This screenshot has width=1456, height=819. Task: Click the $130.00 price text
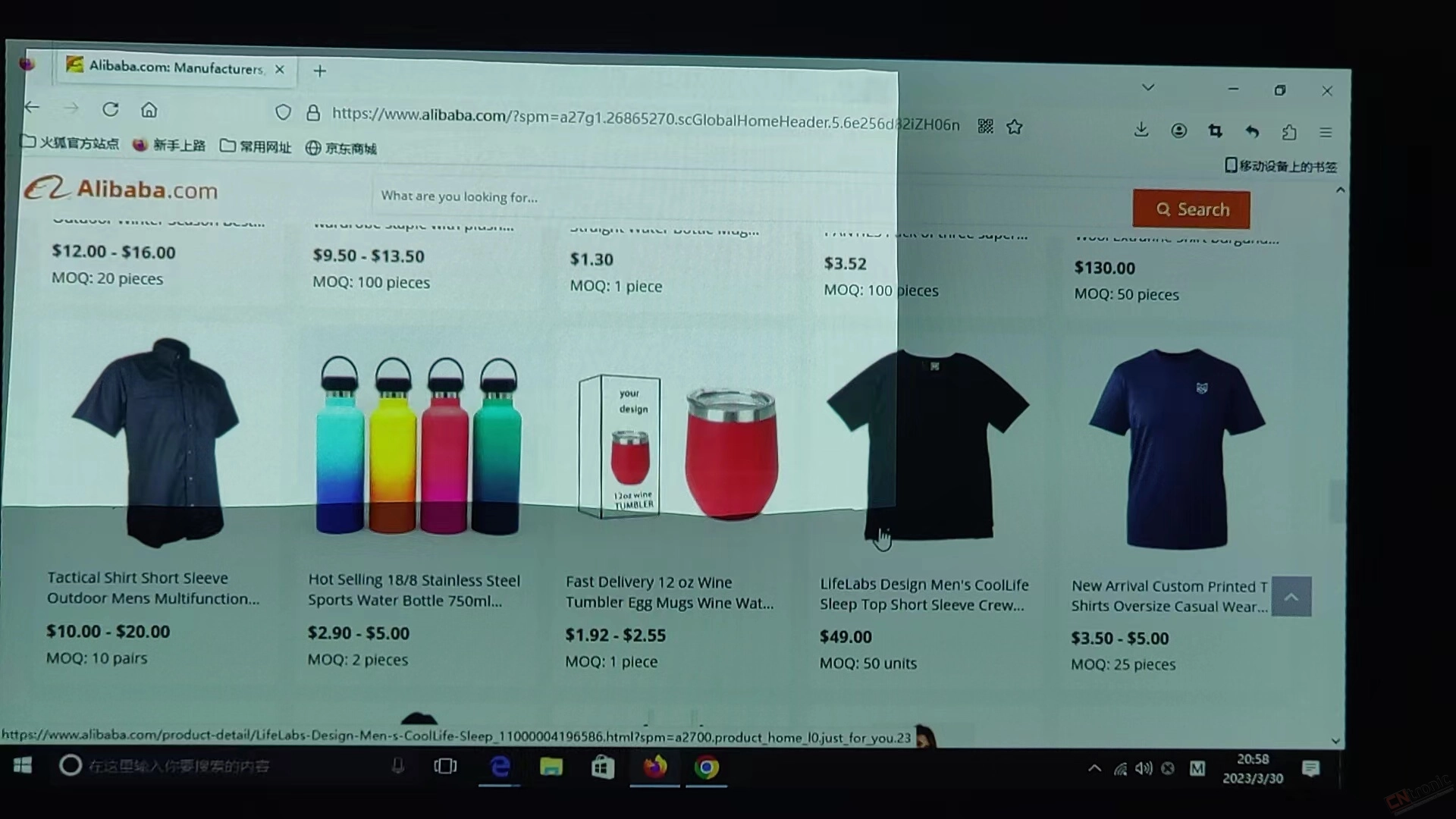tap(1105, 268)
